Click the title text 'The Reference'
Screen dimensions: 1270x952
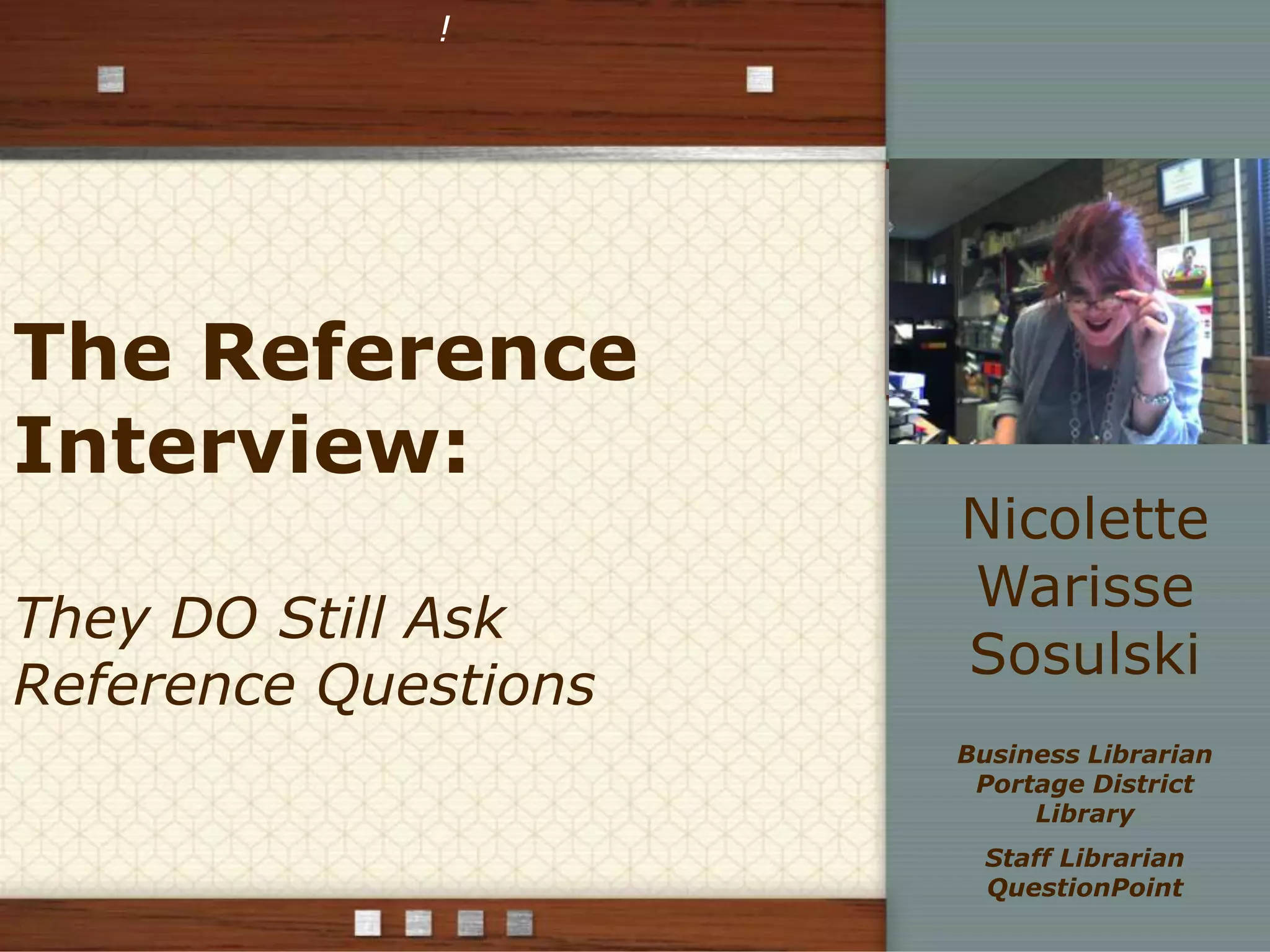(326, 352)
